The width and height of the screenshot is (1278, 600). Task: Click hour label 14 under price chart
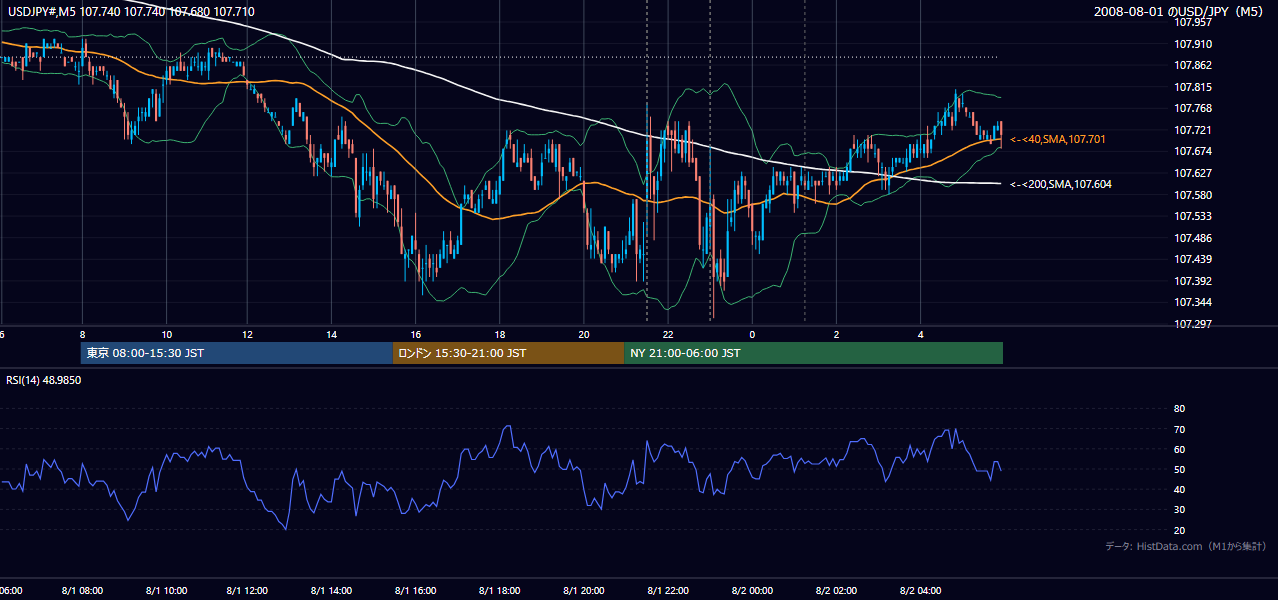pyautogui.click(x=331, y=334)
